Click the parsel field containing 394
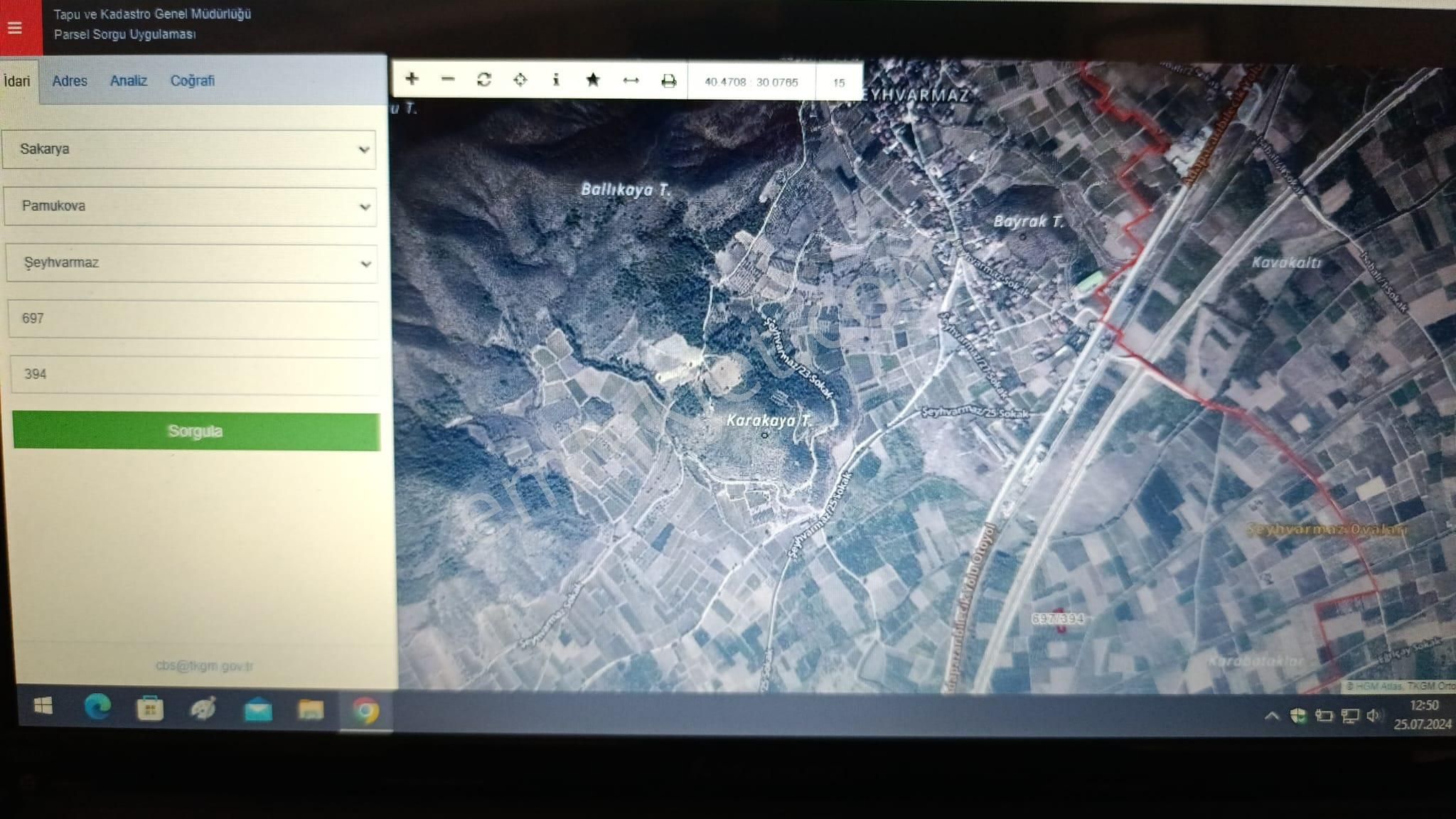Image resolution: width=1456 pixels, height=819 pixels. (193, 375)
